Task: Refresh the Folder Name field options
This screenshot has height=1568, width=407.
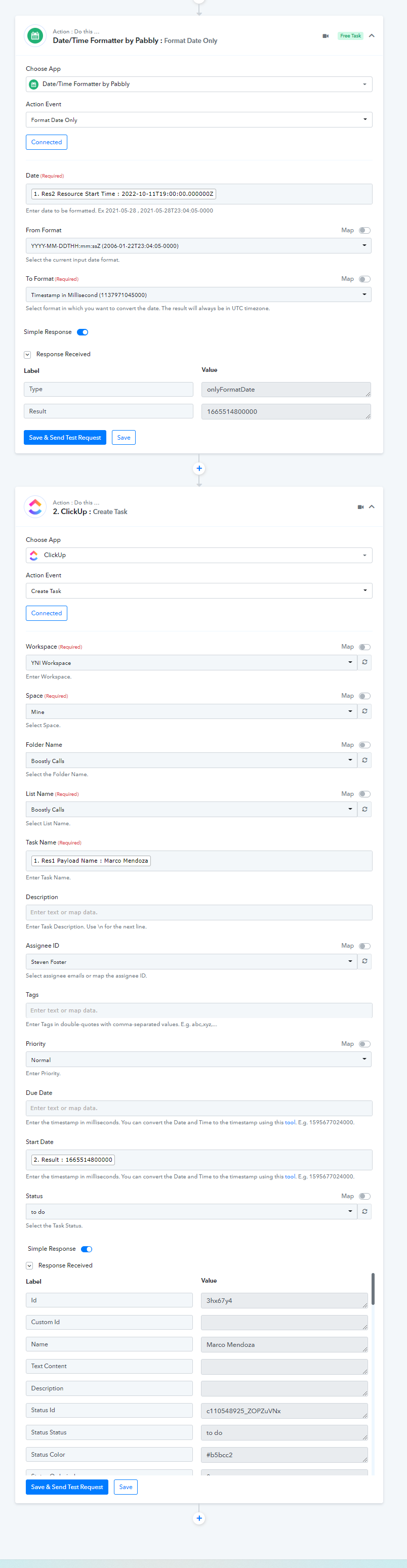Action: coord(364,760)
